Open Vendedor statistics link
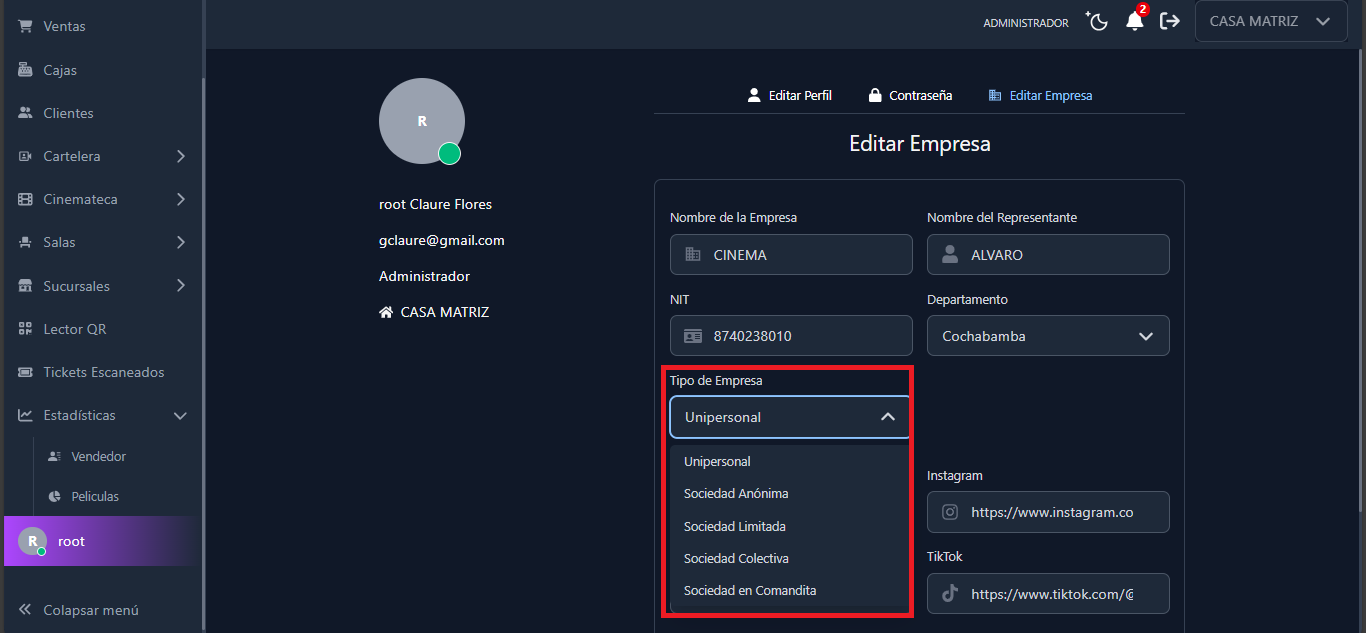The width and height of the screenshot is (1366, 633). pos(98,456)
